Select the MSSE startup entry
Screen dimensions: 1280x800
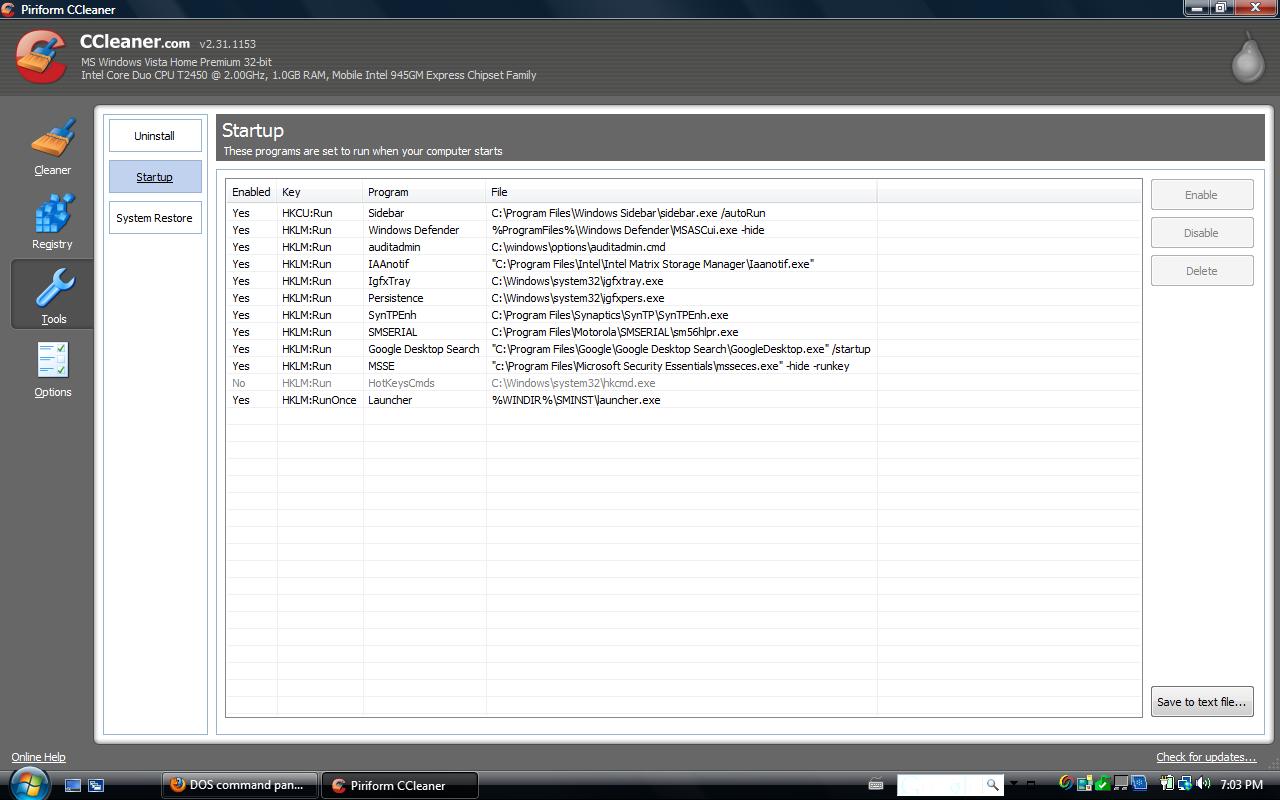click(684, 366)
